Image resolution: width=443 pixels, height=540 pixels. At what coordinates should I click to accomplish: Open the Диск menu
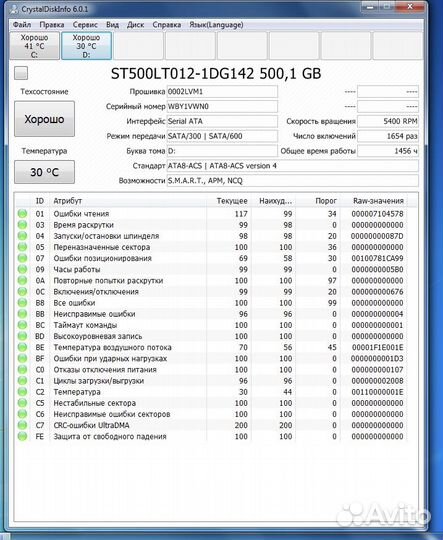point(135,25)
